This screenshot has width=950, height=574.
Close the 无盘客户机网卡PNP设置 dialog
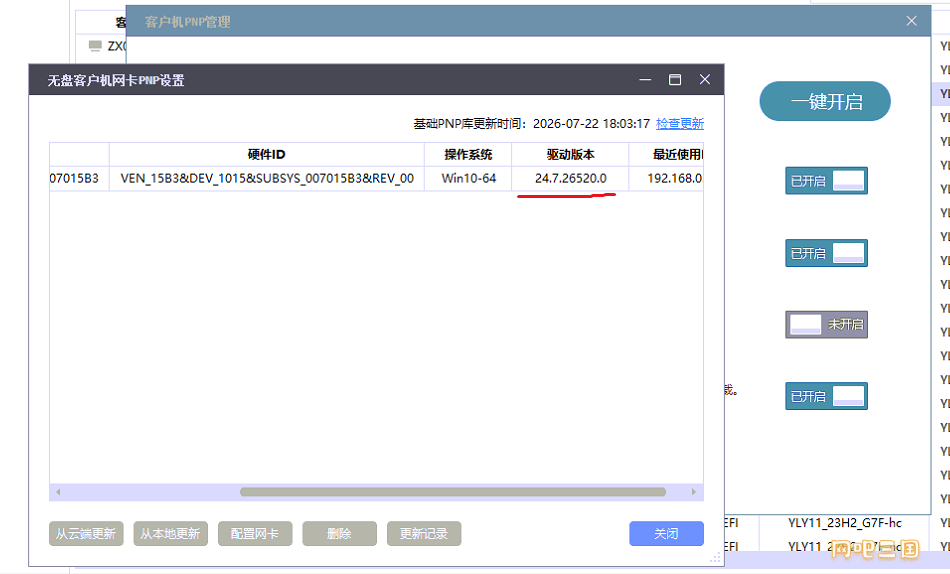tap(705, 79)
